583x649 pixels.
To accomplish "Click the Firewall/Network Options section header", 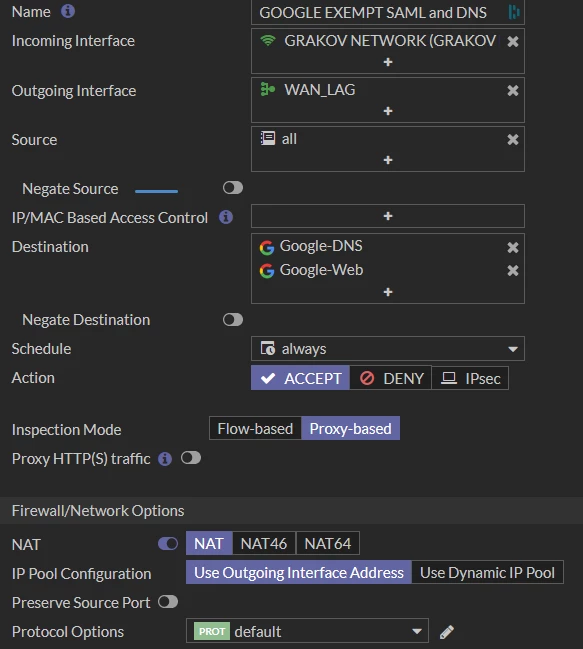I will coord(98,511).
